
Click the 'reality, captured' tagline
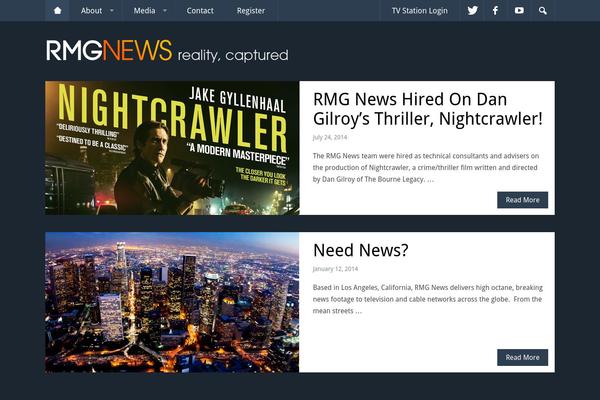(233, 56)
